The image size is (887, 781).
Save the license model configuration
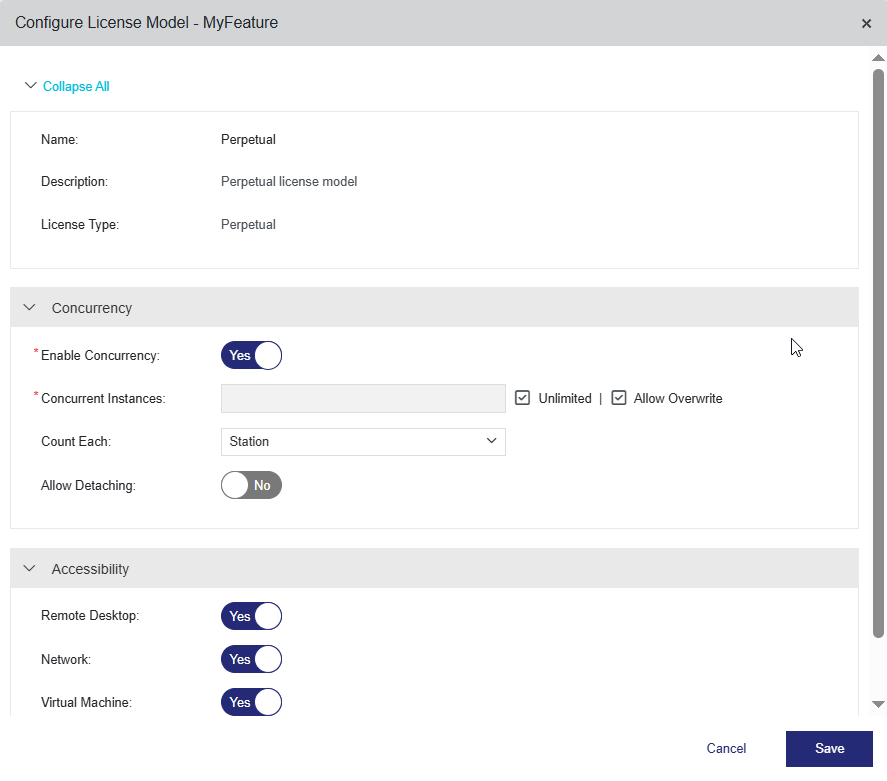[x=829, y=748]
